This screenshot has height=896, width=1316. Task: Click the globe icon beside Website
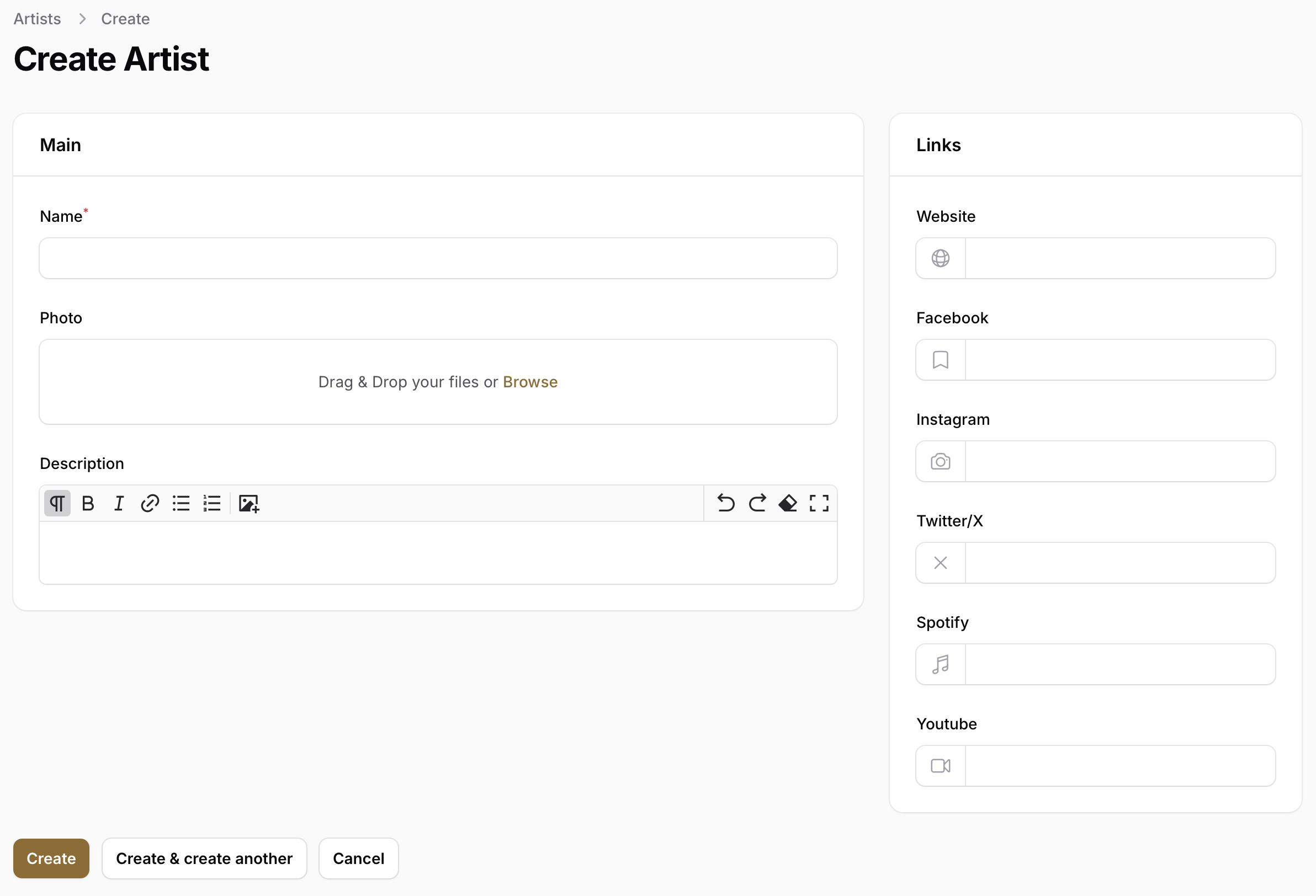coord(941,258)
